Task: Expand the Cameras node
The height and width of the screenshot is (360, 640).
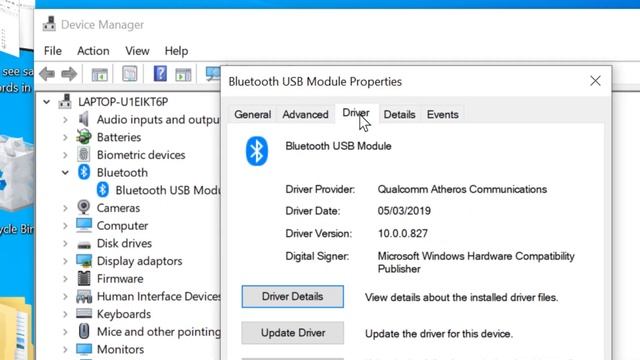Action: 65,208
